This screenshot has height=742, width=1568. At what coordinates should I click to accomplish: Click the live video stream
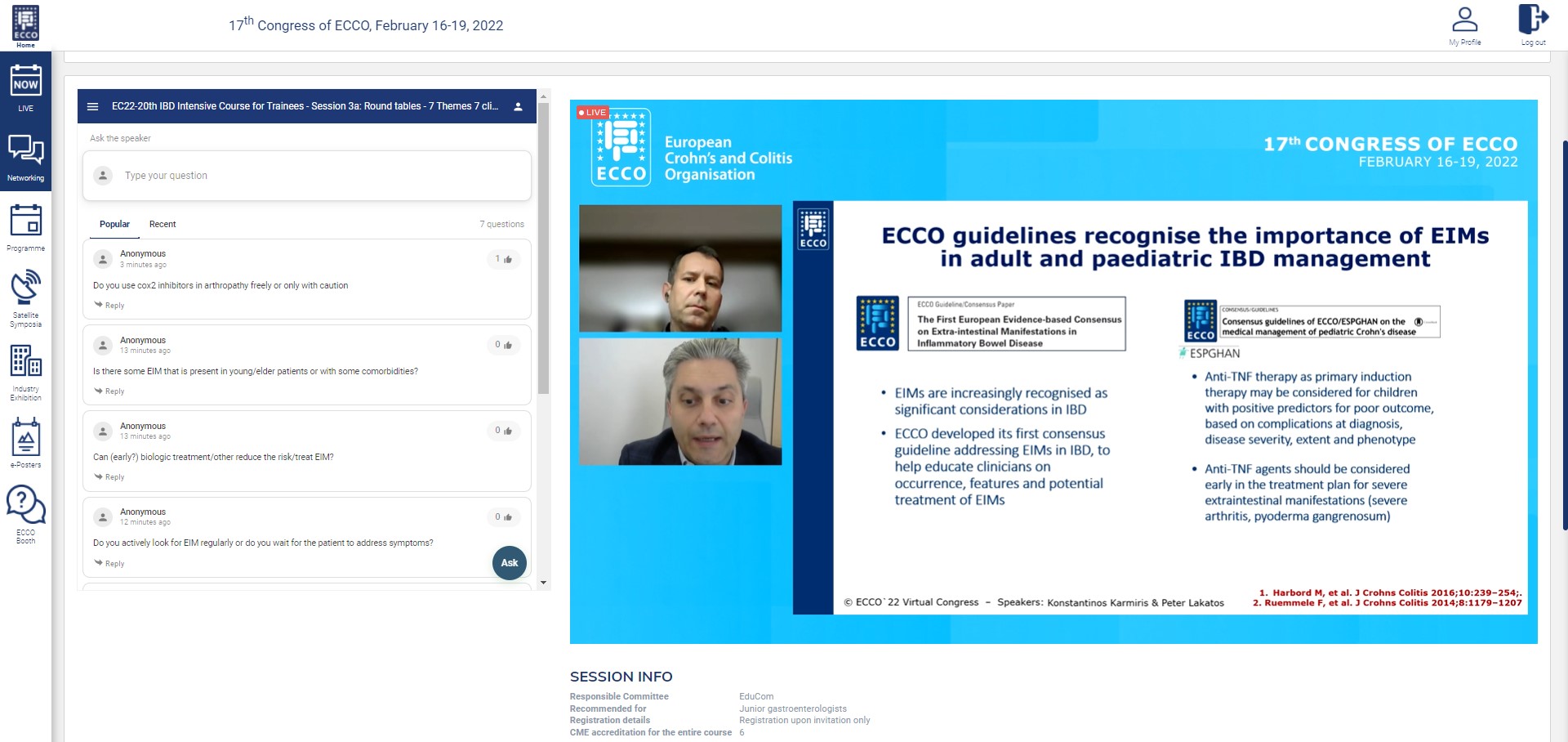click(x=1053, y=372)
